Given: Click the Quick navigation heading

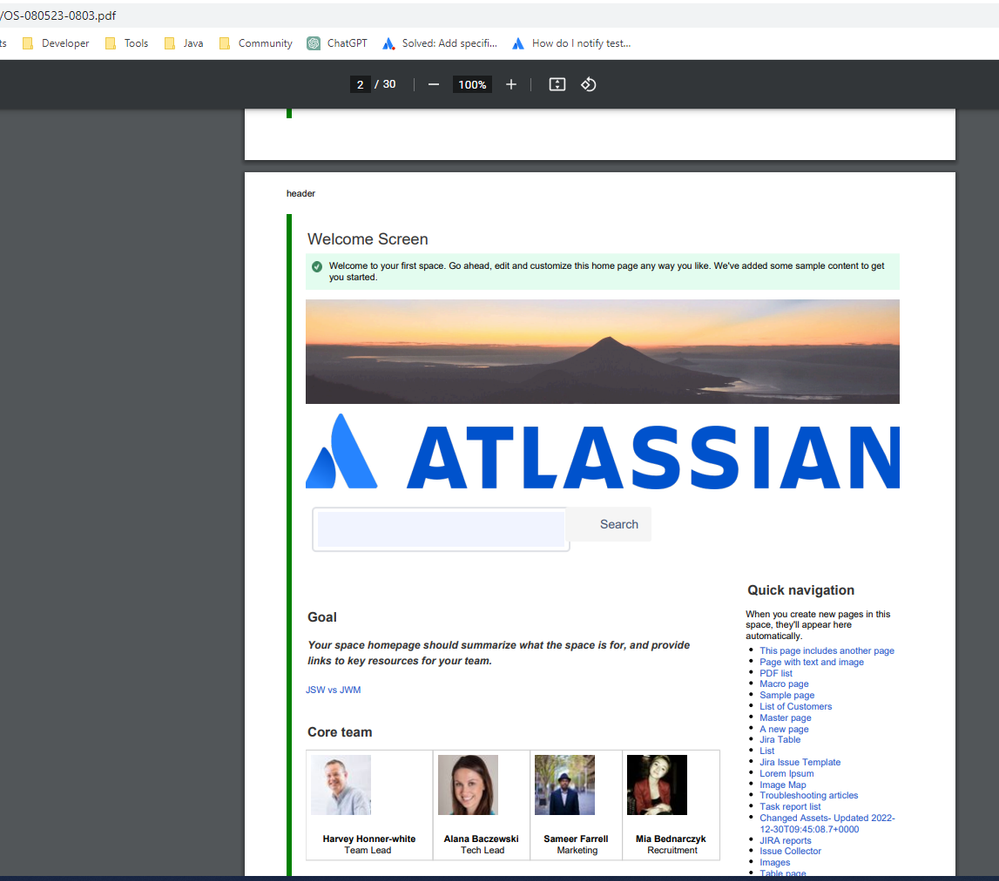Looking at the screenshot, I should point(801,590).
